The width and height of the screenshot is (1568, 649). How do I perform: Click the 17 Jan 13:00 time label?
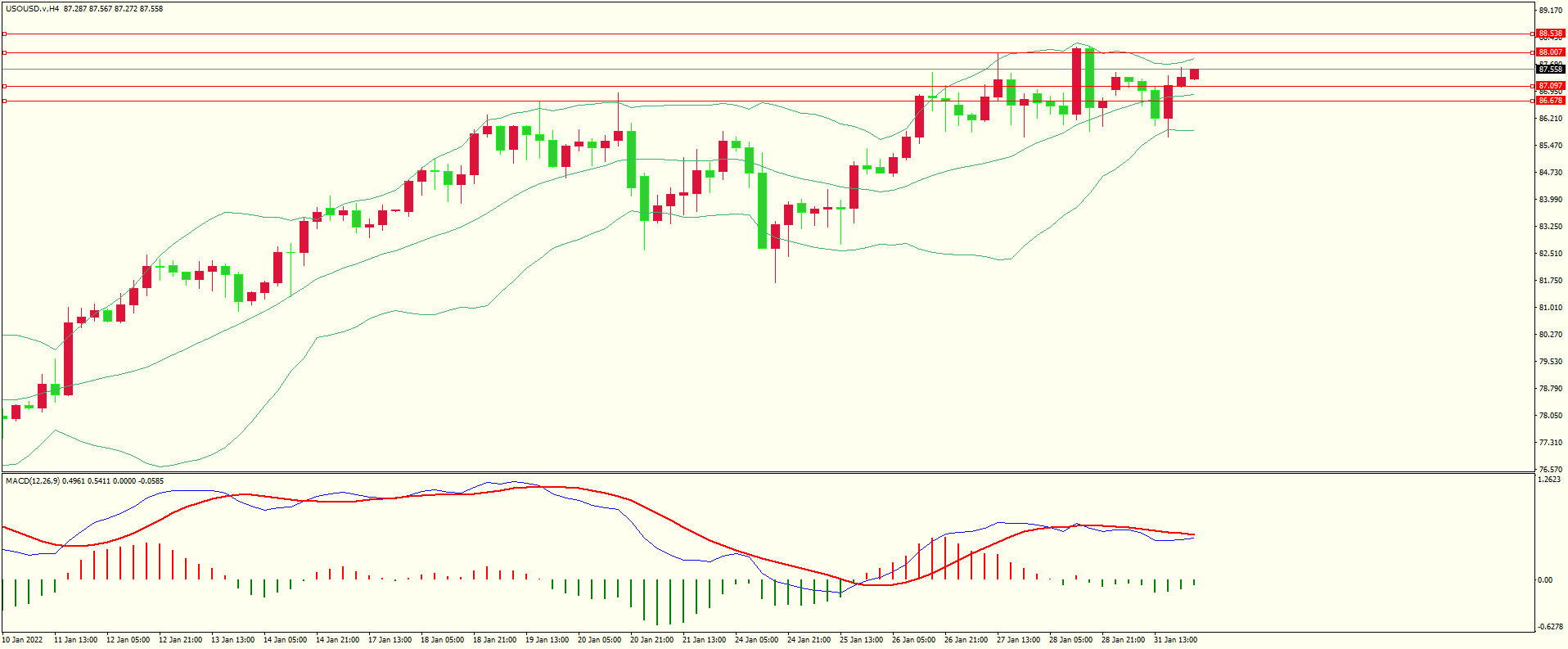tap(390, 640)
